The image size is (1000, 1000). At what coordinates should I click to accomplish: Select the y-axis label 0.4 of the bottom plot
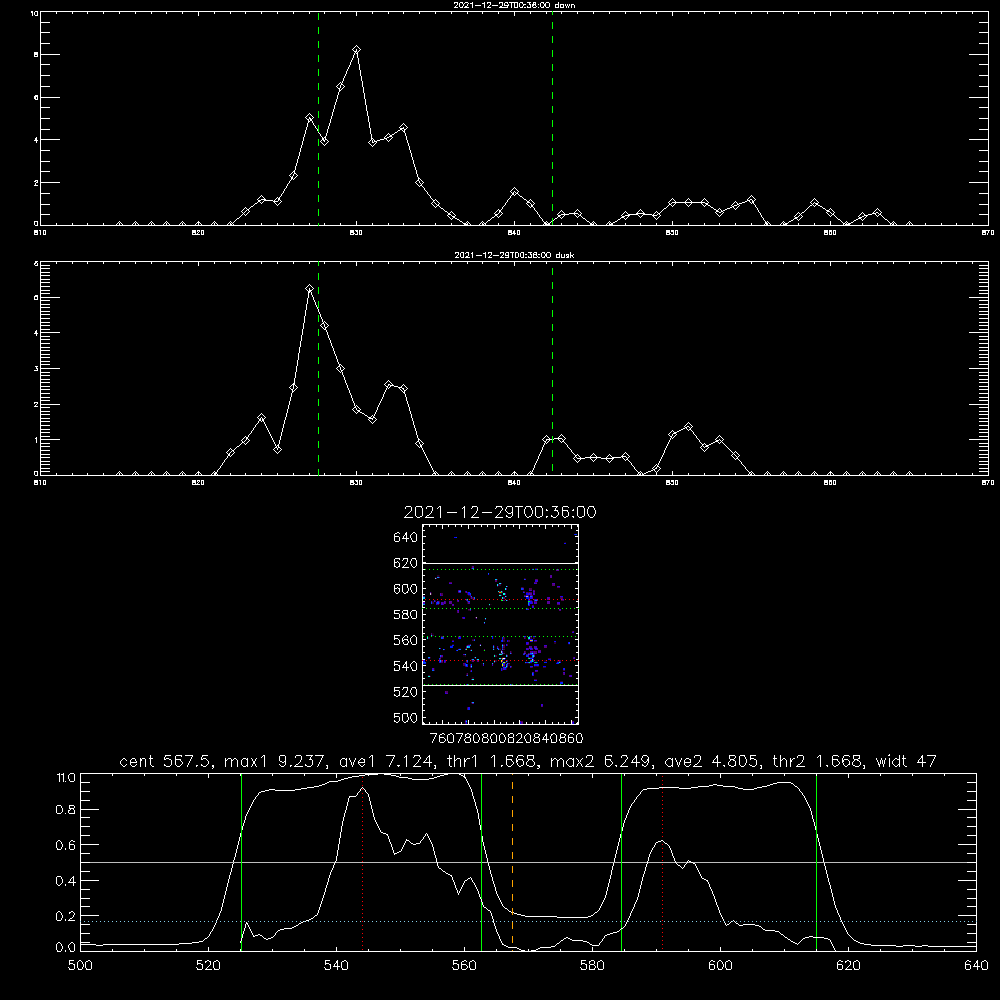click(x=66, y=881)
